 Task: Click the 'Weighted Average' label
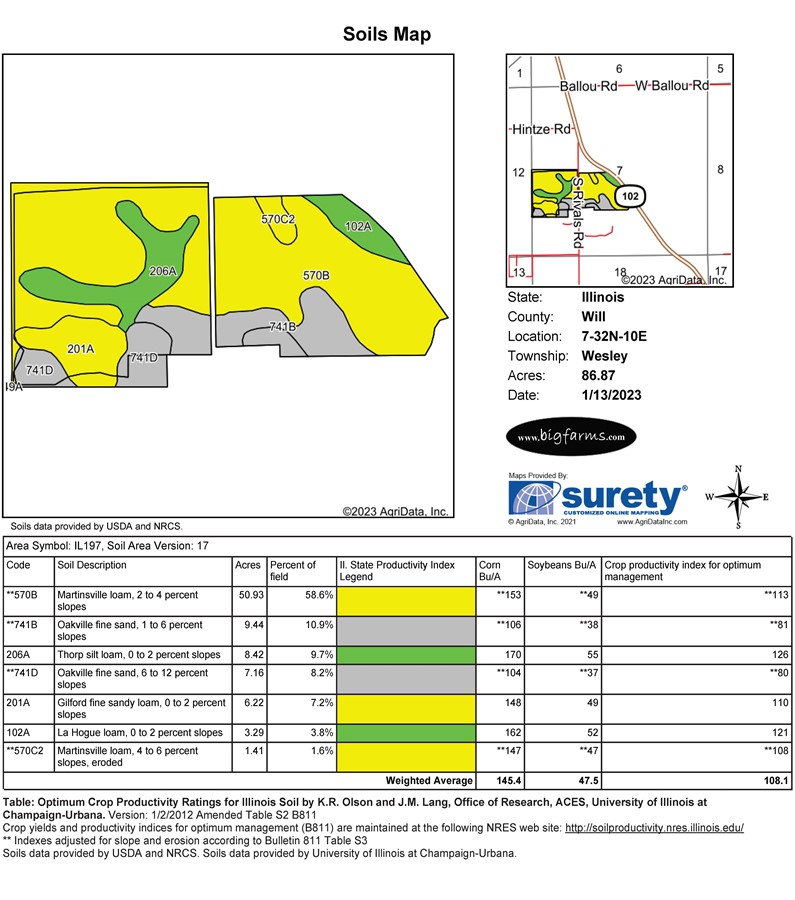(x=429, y=781)
